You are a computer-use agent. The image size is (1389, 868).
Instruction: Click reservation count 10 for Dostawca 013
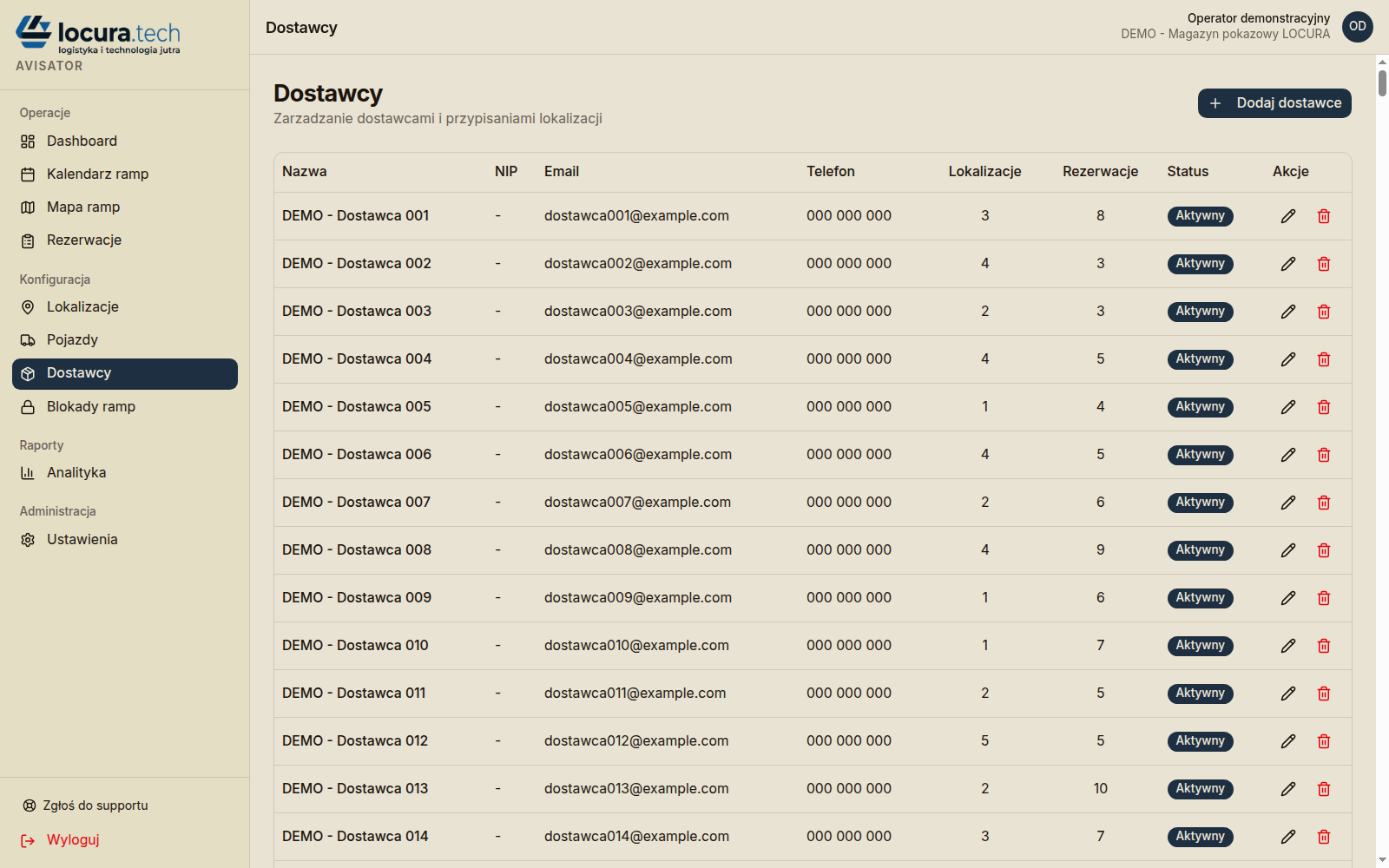1100,789
